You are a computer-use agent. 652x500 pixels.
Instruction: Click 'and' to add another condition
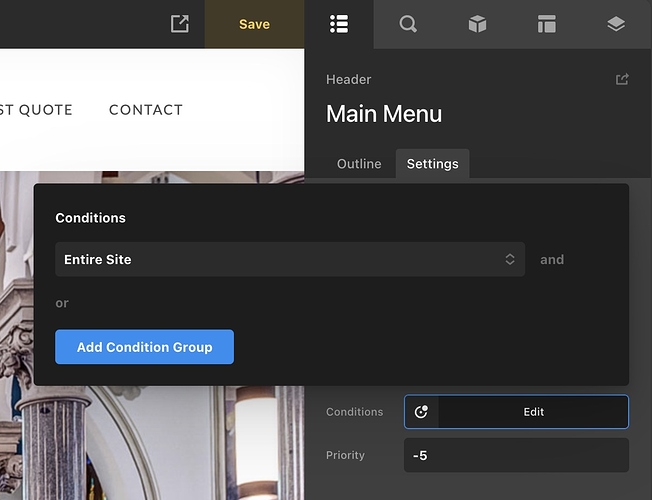(552, 259)
